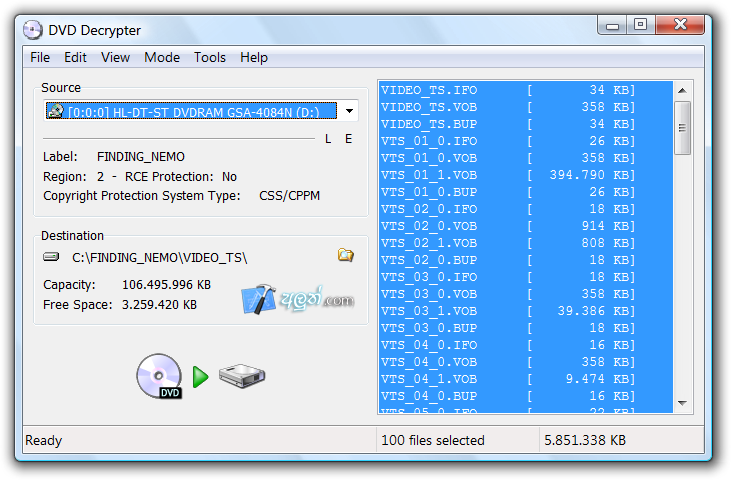Viewport: 731px width, 480px height.
Task: Select VTS_01_1.VOB file of 394.790 KB
Action: click(526, 175)
